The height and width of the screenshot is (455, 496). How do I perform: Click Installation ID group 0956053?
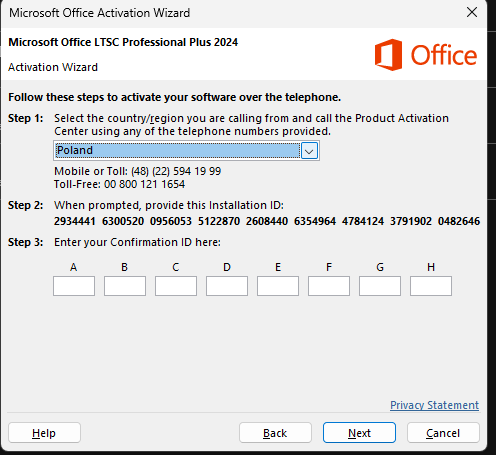tap(171, 221)
